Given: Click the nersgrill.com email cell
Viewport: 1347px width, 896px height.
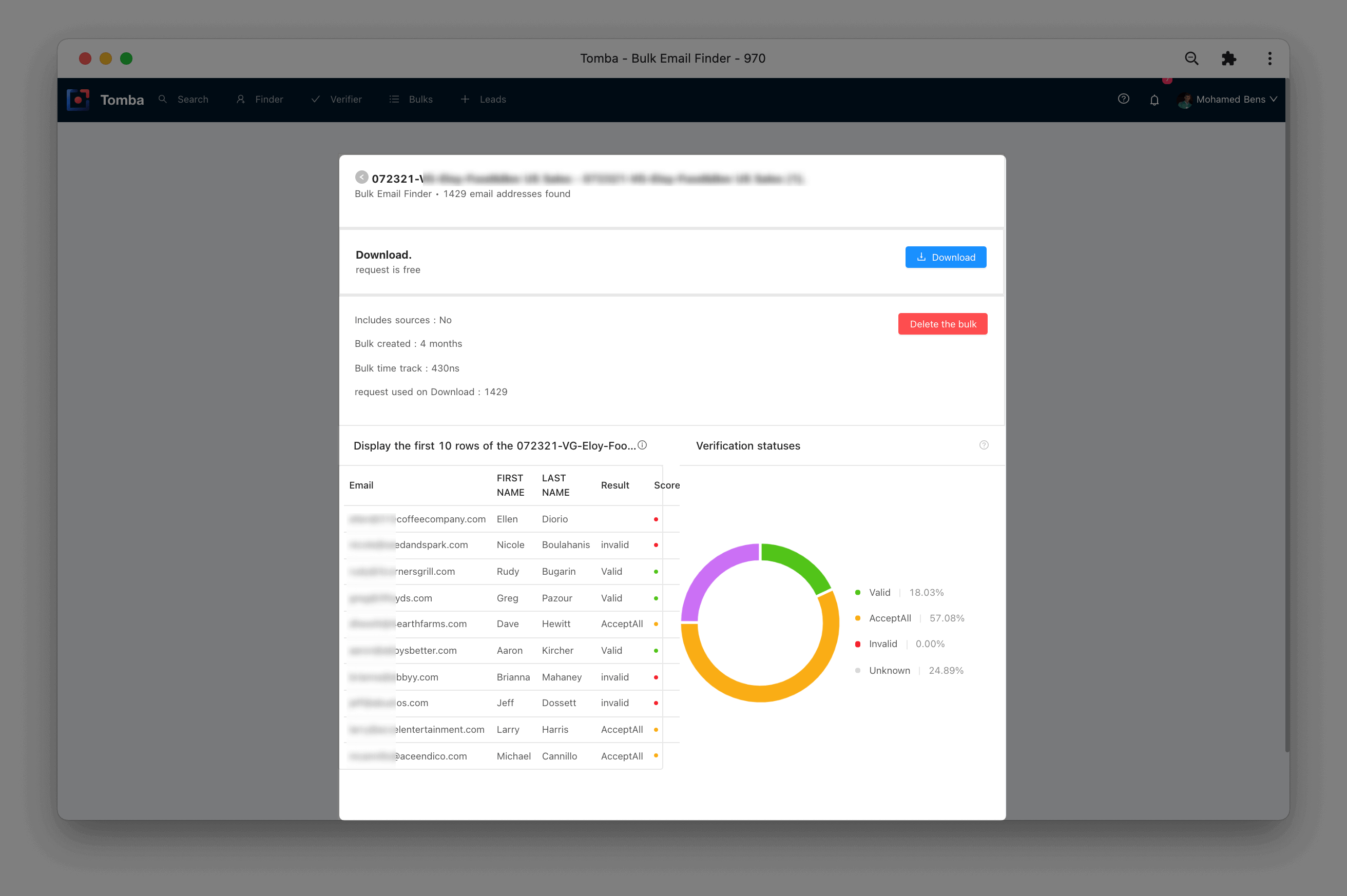Looking at the screenshot, I should tap(402, 572).
